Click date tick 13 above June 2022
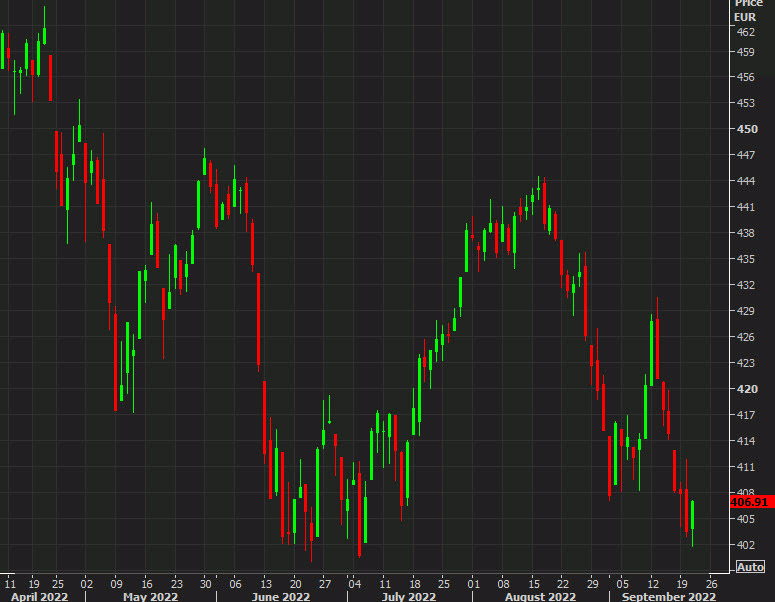Screen dimensions: 775x602 click(x=266, y=584)
